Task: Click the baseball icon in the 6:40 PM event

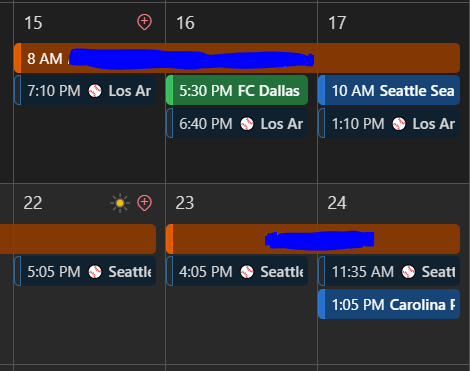Action: pos(247,124)
